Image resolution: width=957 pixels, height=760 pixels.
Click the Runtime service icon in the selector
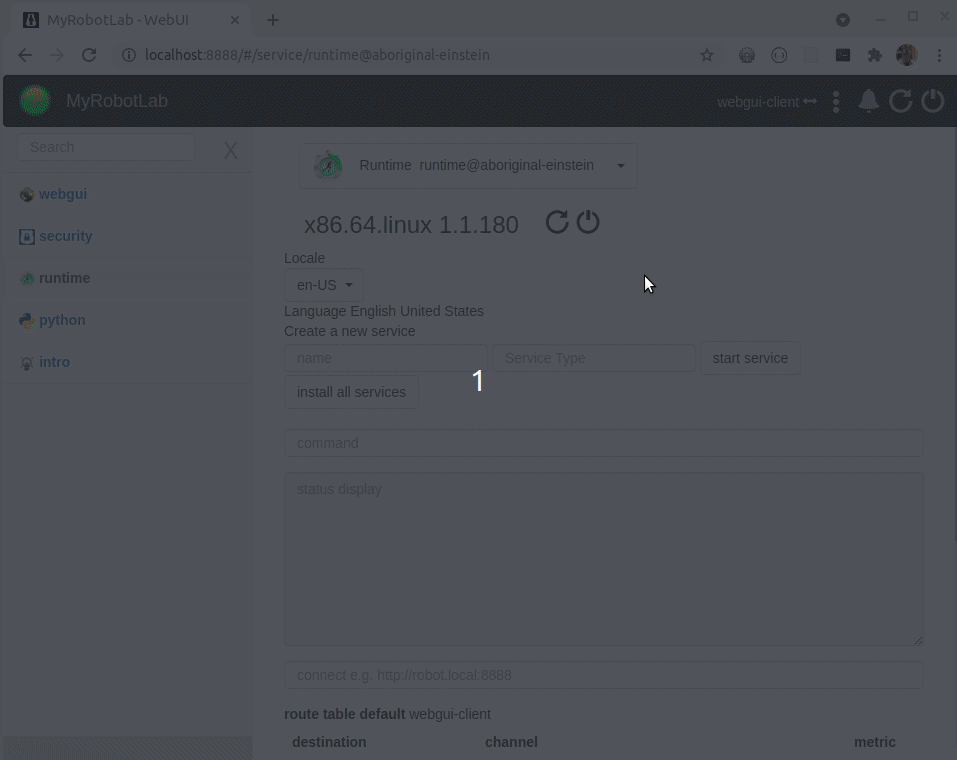click(328, 165)
